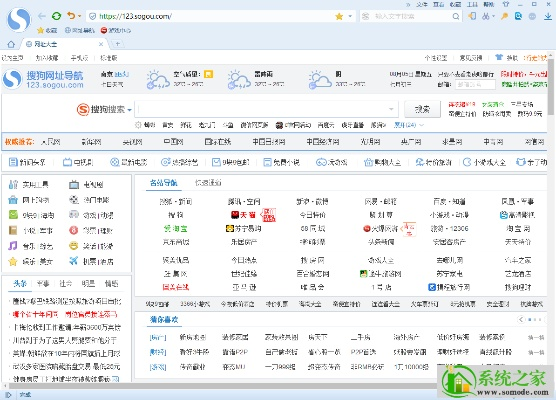
Task: Click the security shield in address bar
Action: point(93,16)
